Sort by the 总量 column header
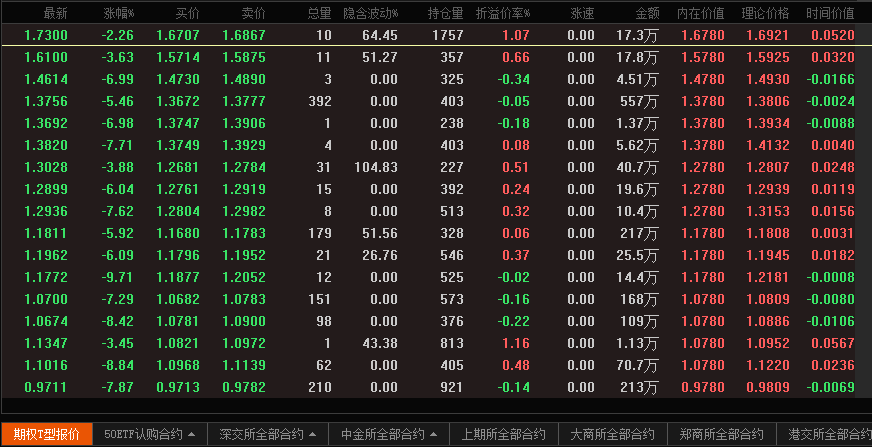 [x=319, y=13]
